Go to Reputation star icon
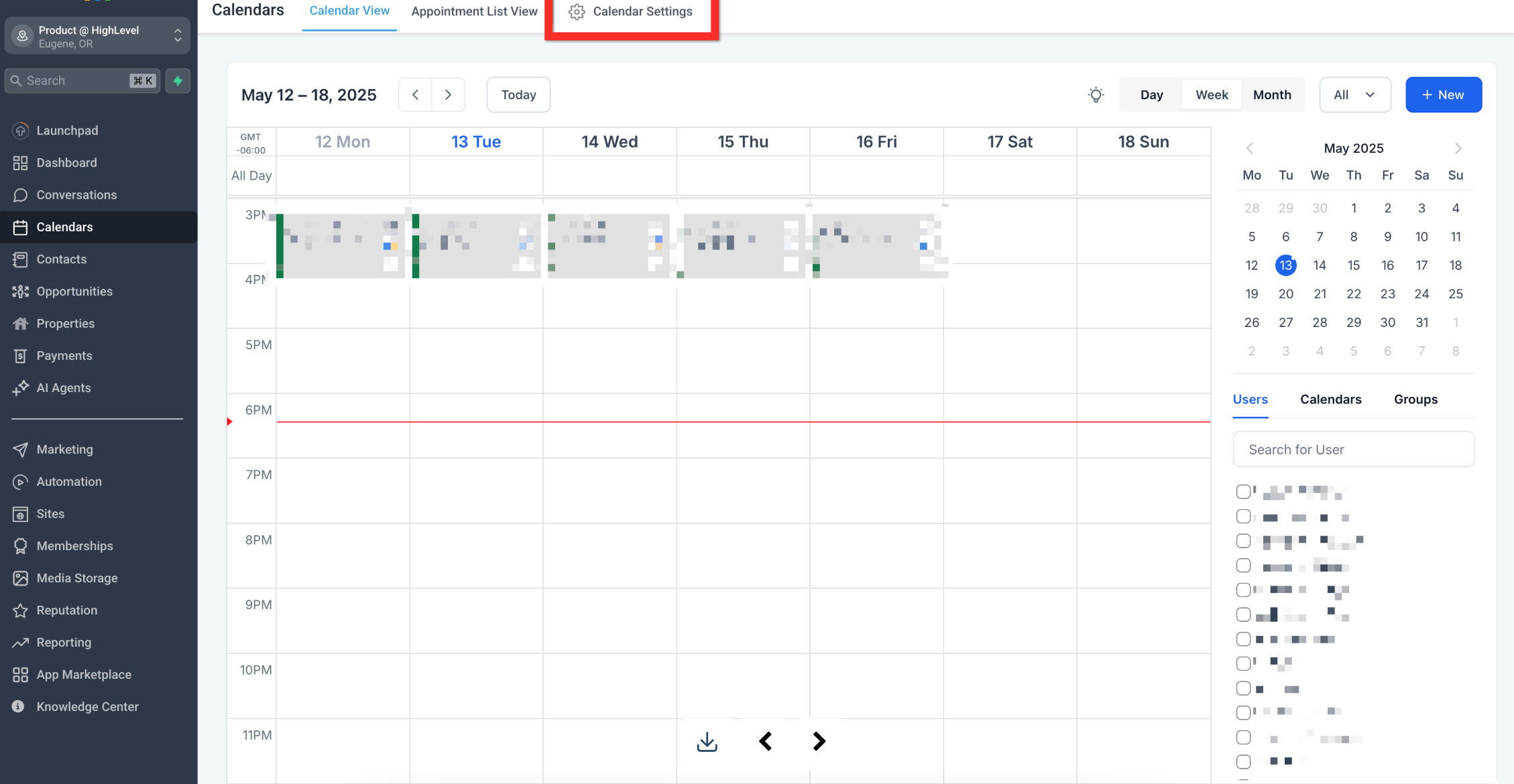 click(x=20, y=610)
